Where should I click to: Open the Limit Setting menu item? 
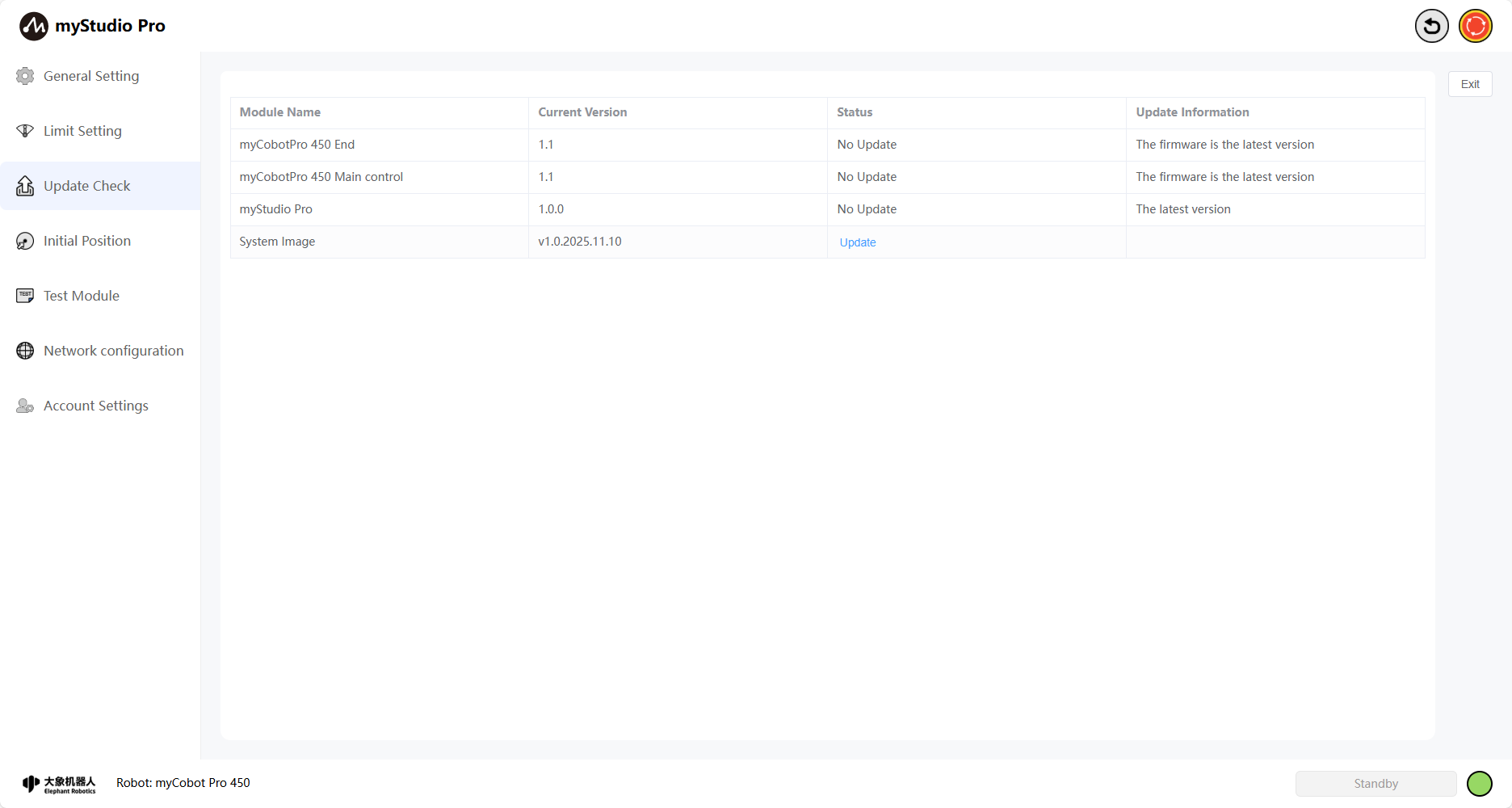82,131
